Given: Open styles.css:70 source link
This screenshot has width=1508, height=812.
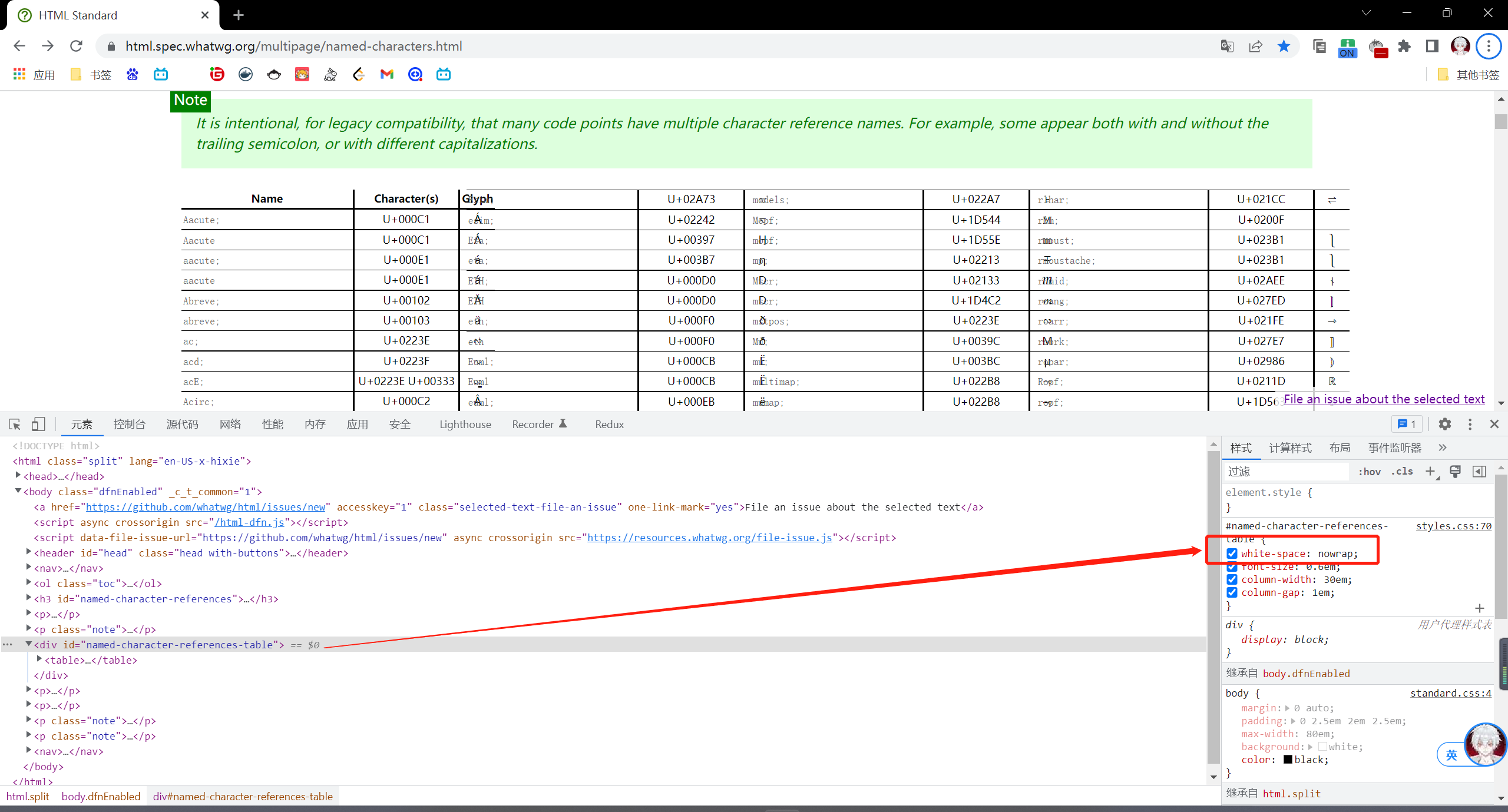Looking at the screenshot, I should click(1453, 526).
